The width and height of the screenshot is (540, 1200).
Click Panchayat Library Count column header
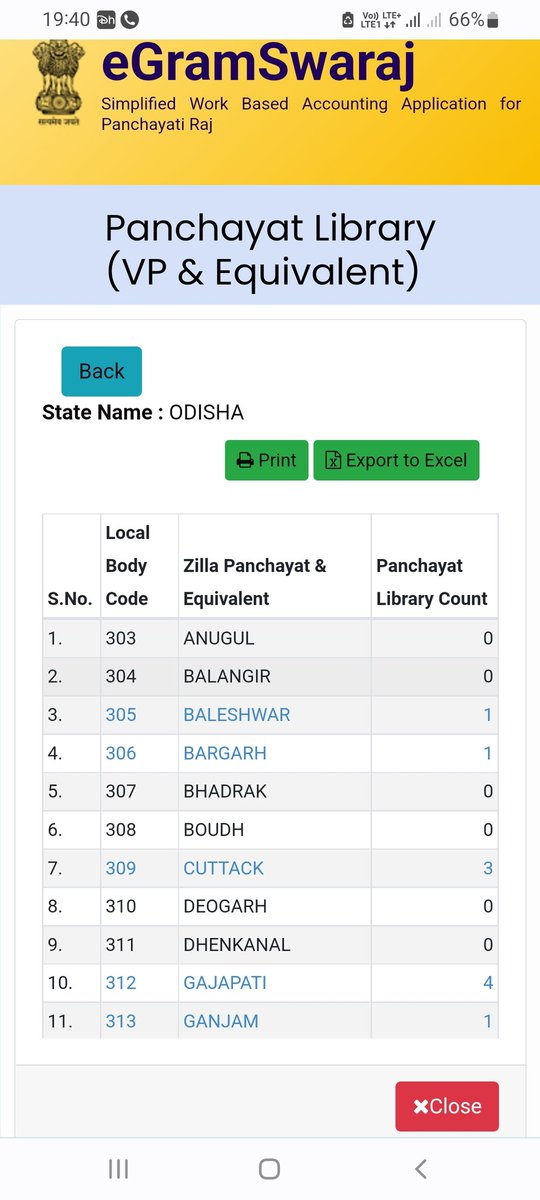coord(432,582)
